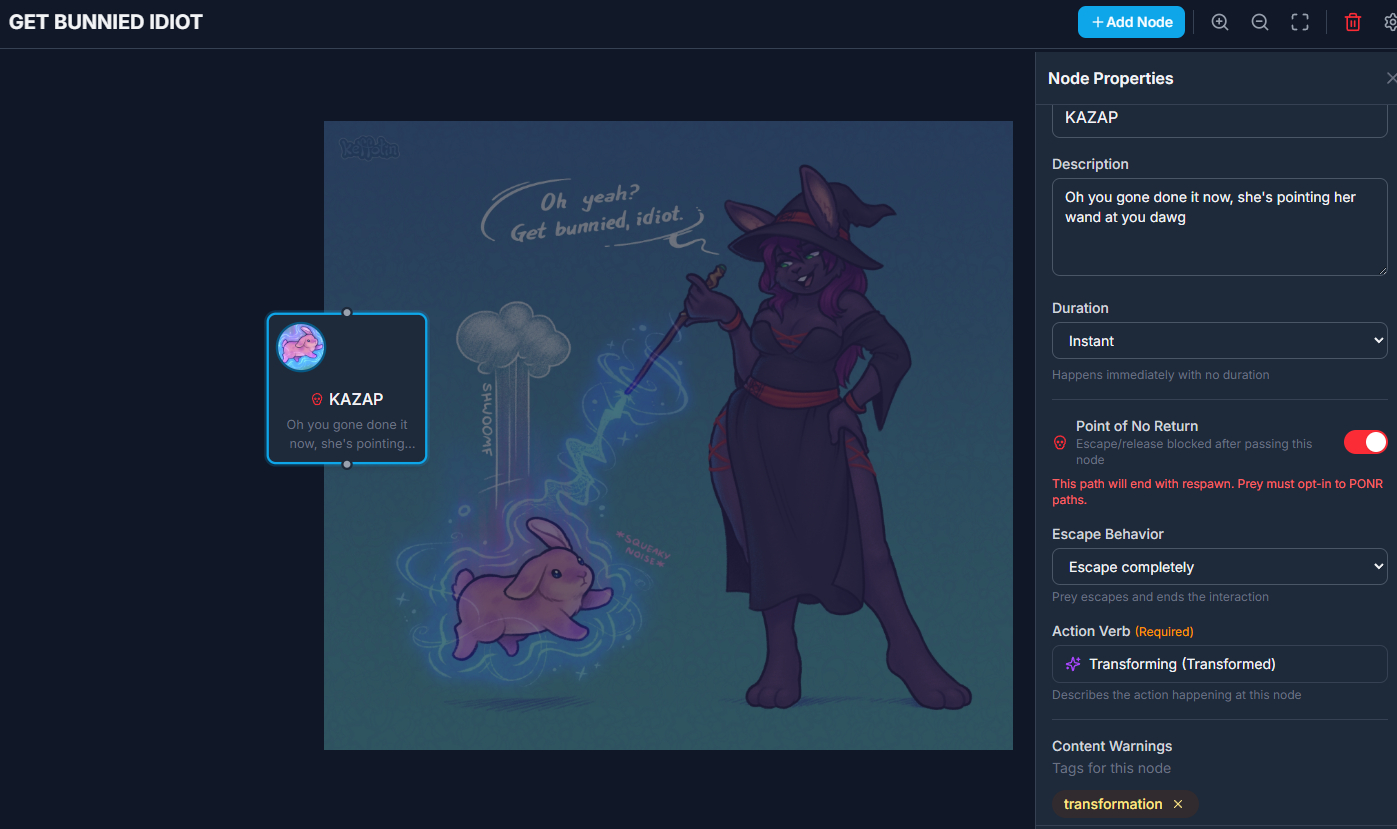Open the settings gear icon
The width and height of the screenshot is (1397, 829).
point(1390,22)
